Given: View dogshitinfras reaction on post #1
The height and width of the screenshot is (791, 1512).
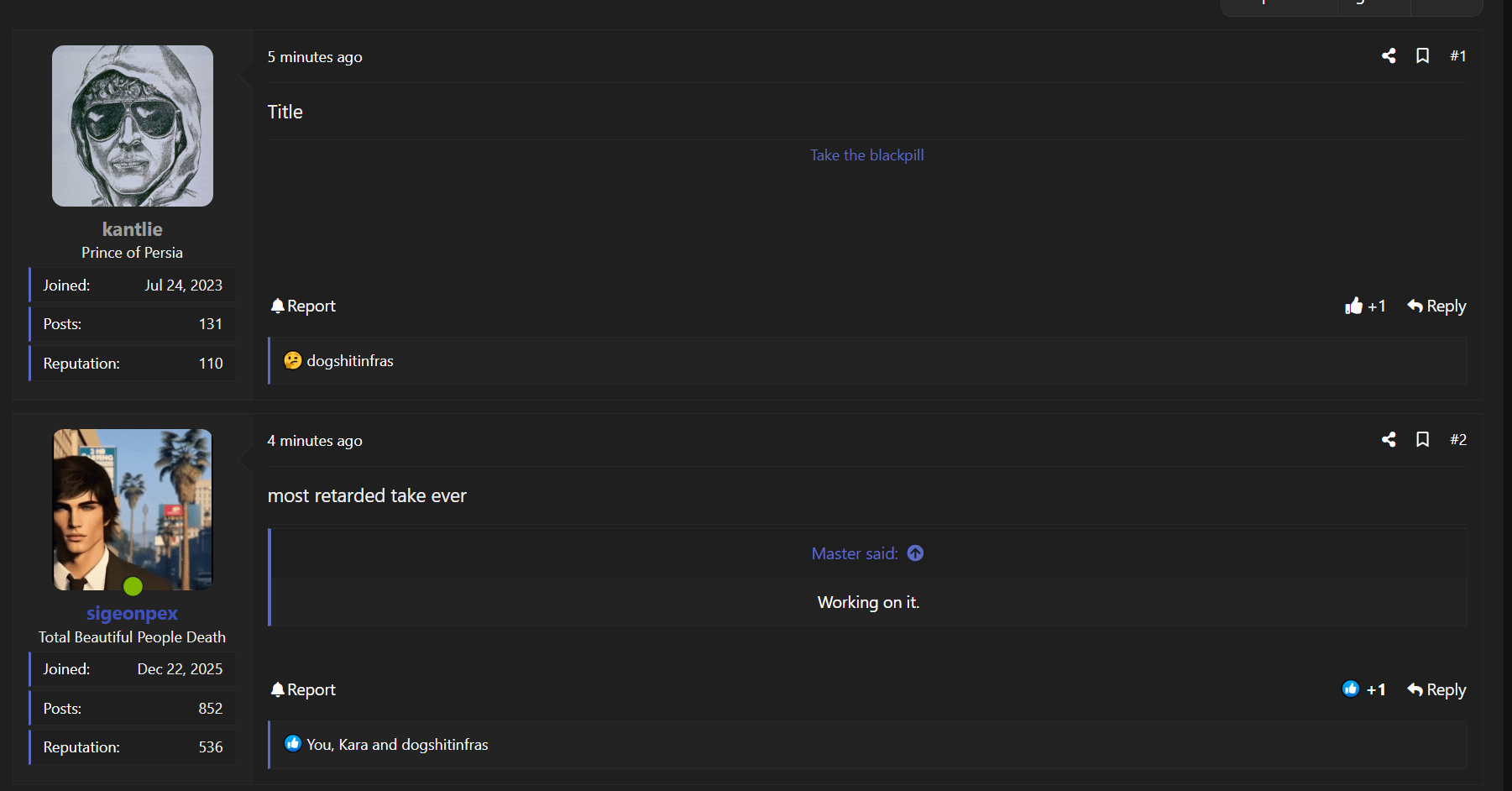Looking at the screenshot, I should click(x=339, y=361).
